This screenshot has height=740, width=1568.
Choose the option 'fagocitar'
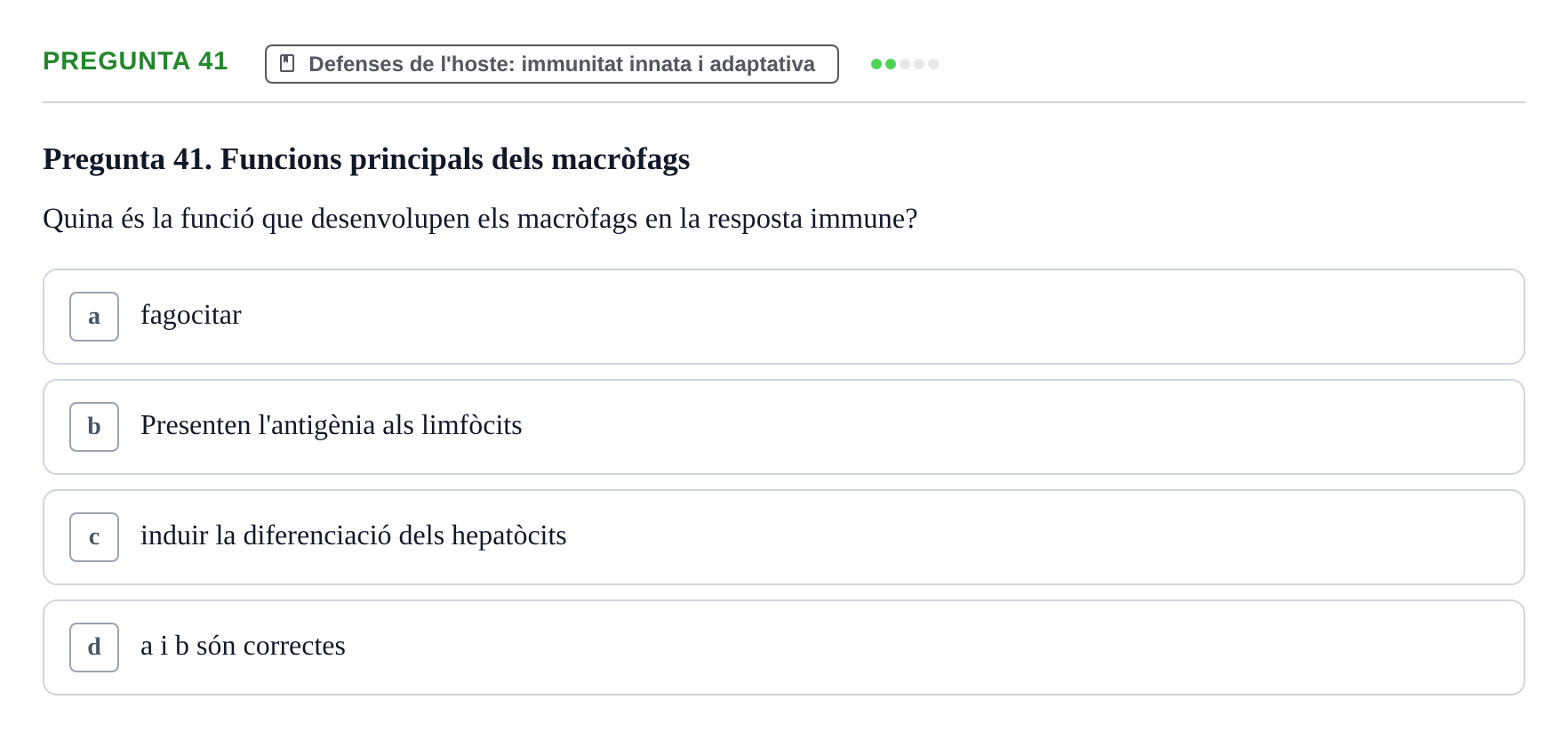[x=191, y=316]
